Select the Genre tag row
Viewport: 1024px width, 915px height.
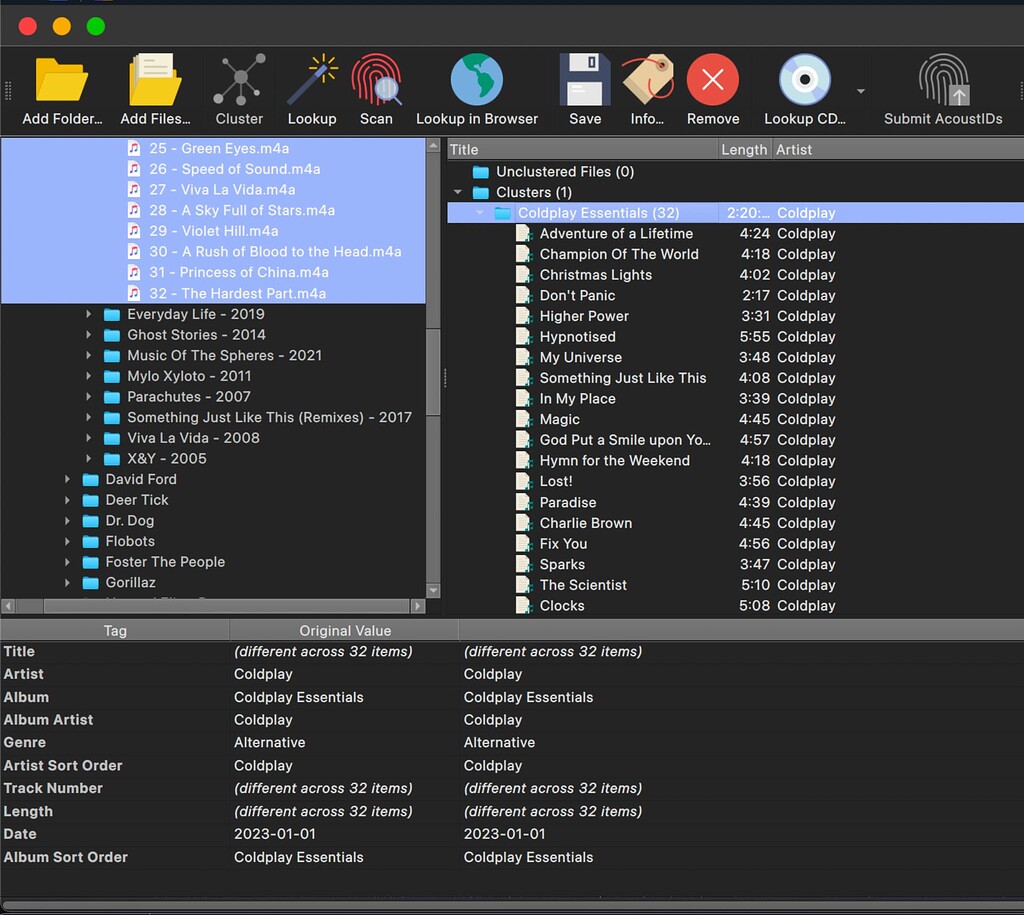(x=512, y=743)
